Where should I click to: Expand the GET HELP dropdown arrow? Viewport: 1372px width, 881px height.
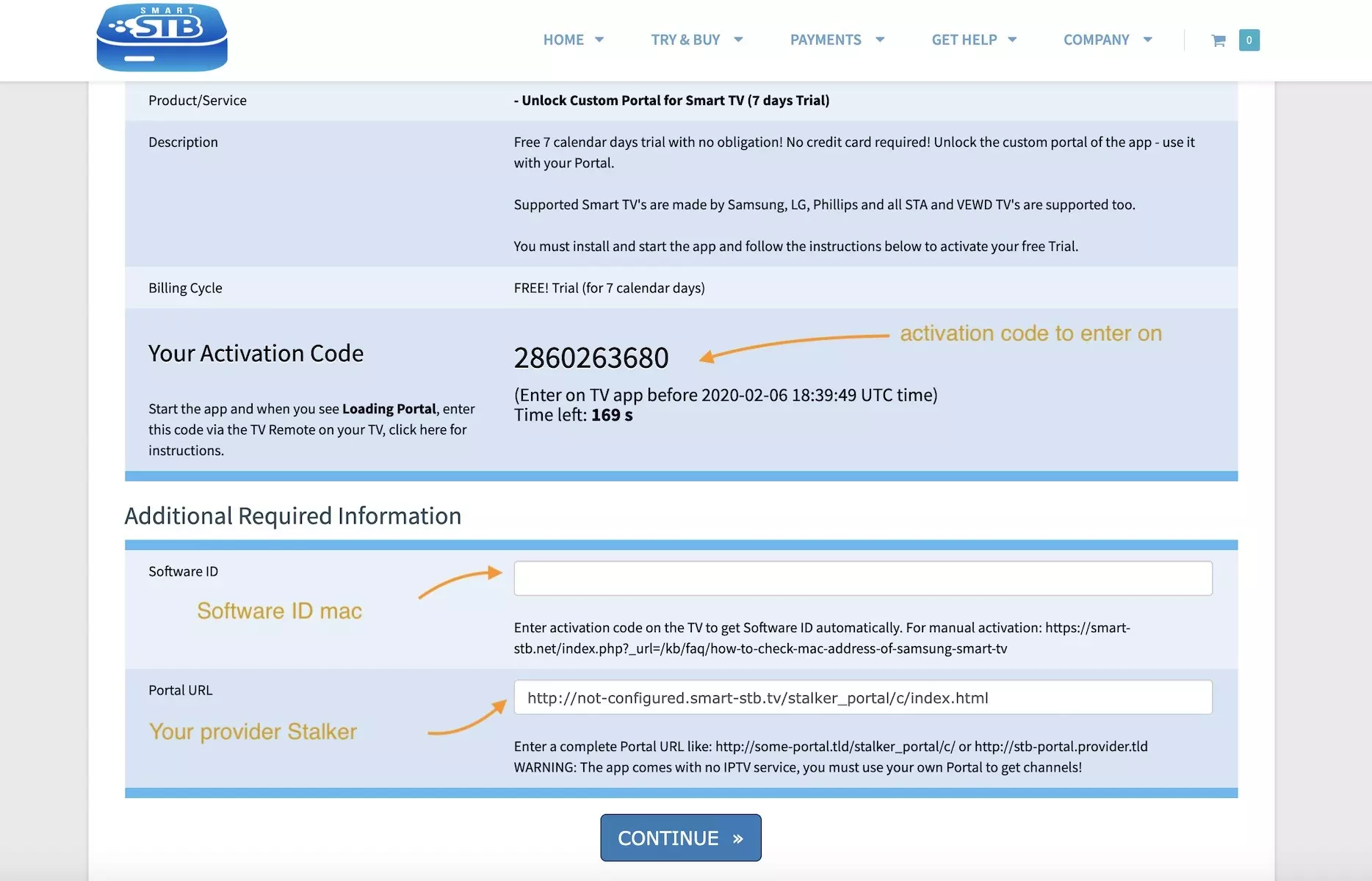[x=1012, y=40]
